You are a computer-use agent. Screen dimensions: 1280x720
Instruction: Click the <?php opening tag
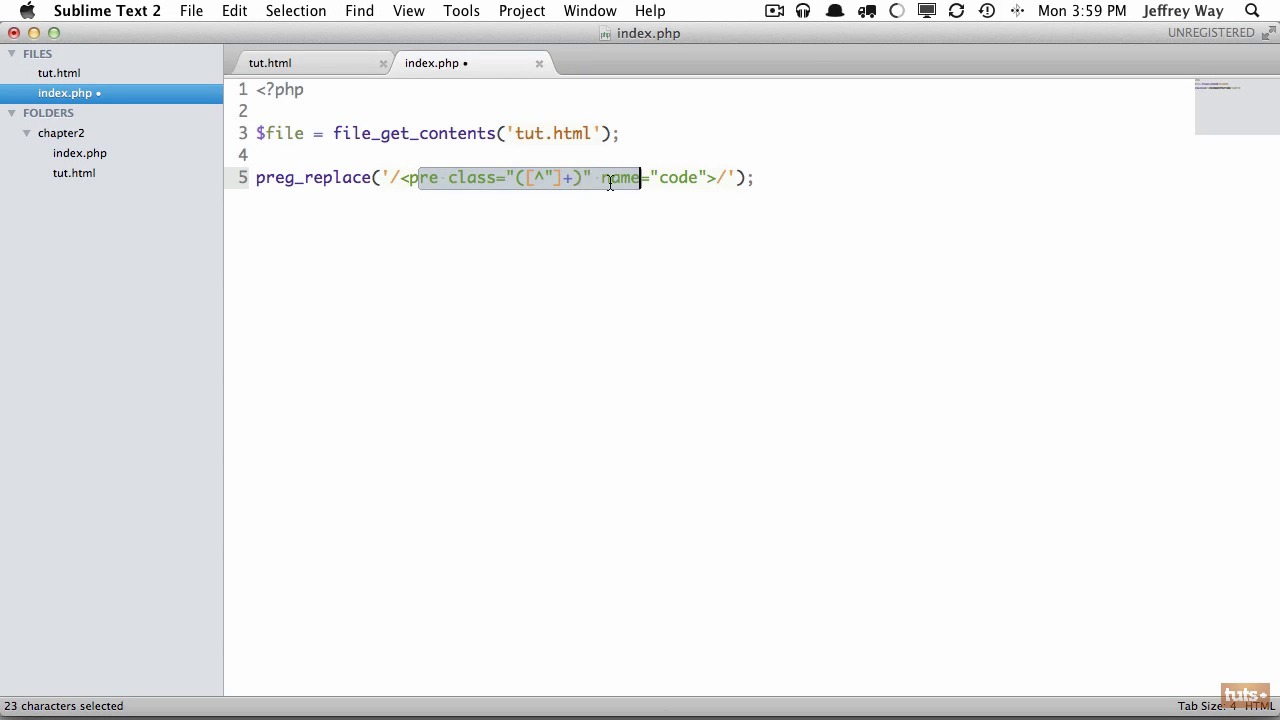coord(280,89)
